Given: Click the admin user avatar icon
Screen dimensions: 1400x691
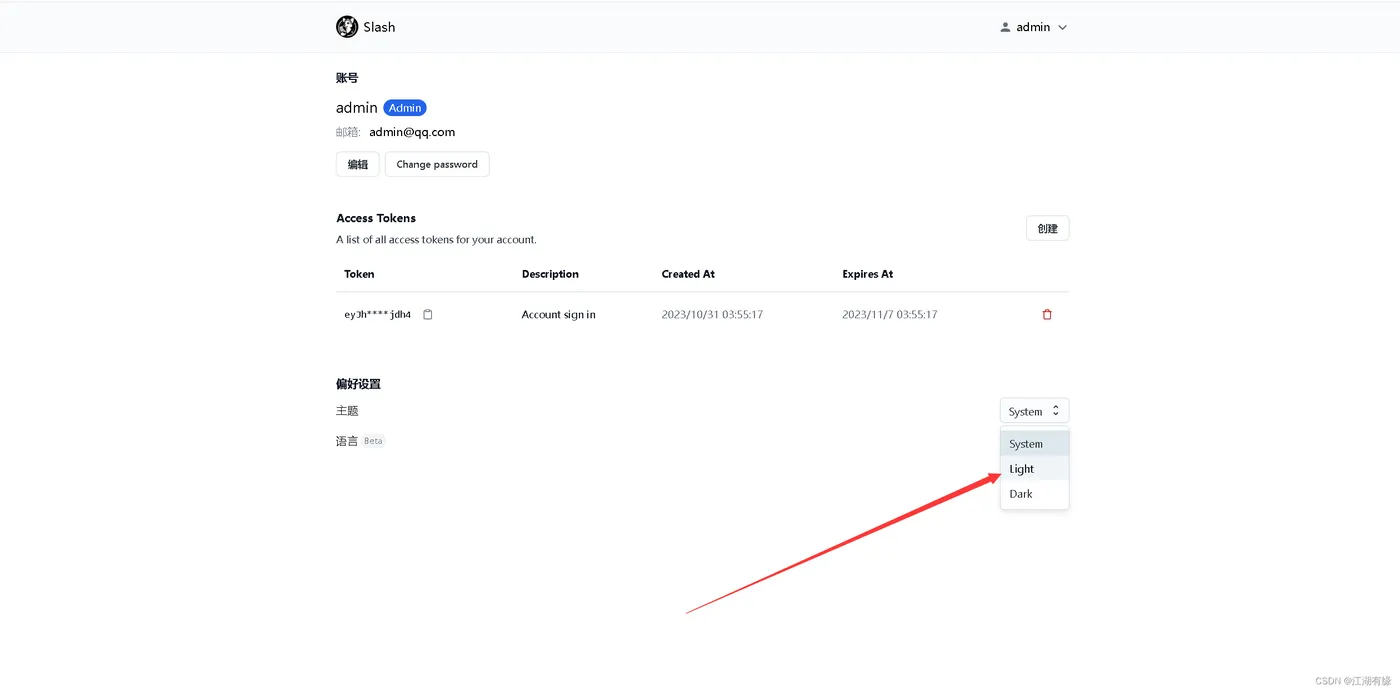Looking at the screenshot, I should click(x=1005, y=27).
